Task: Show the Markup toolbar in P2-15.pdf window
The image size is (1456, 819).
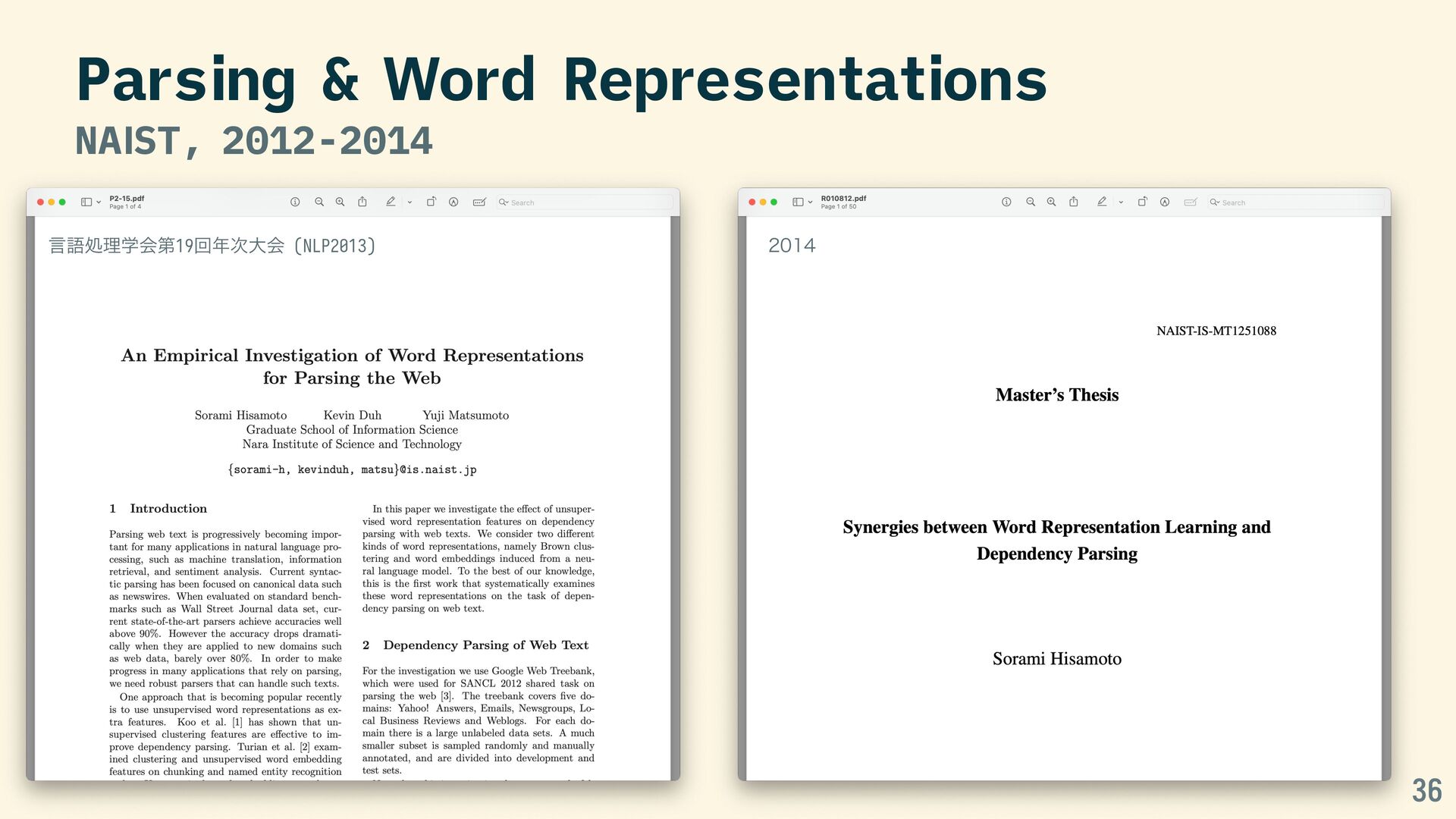Action: (453, 202)
